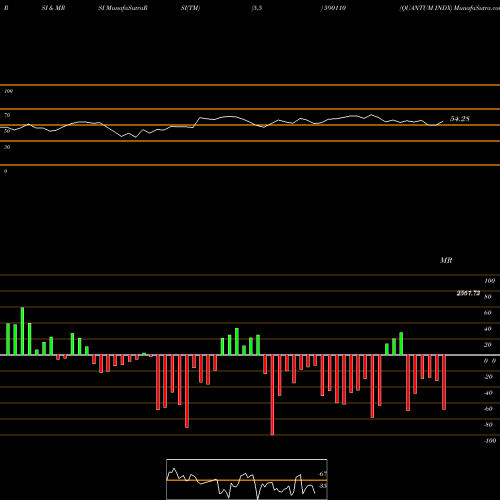The image size is (500, 500).
Task: Click the RSI axis label 50
Action: [x=7, y=131]
